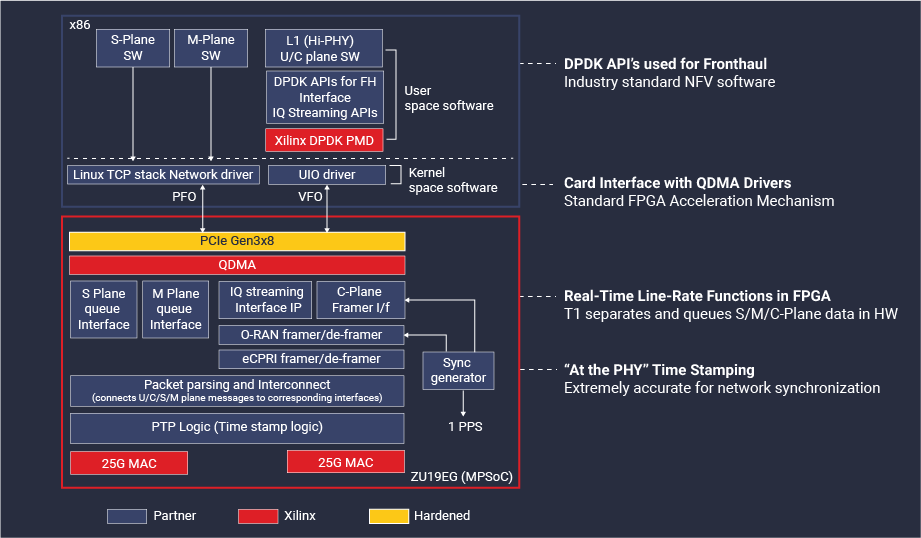Select the O-RAN framer/de-framer block
Image resolution: width=921 pixels, height=538 pixels.
click(x=311, y=335)
